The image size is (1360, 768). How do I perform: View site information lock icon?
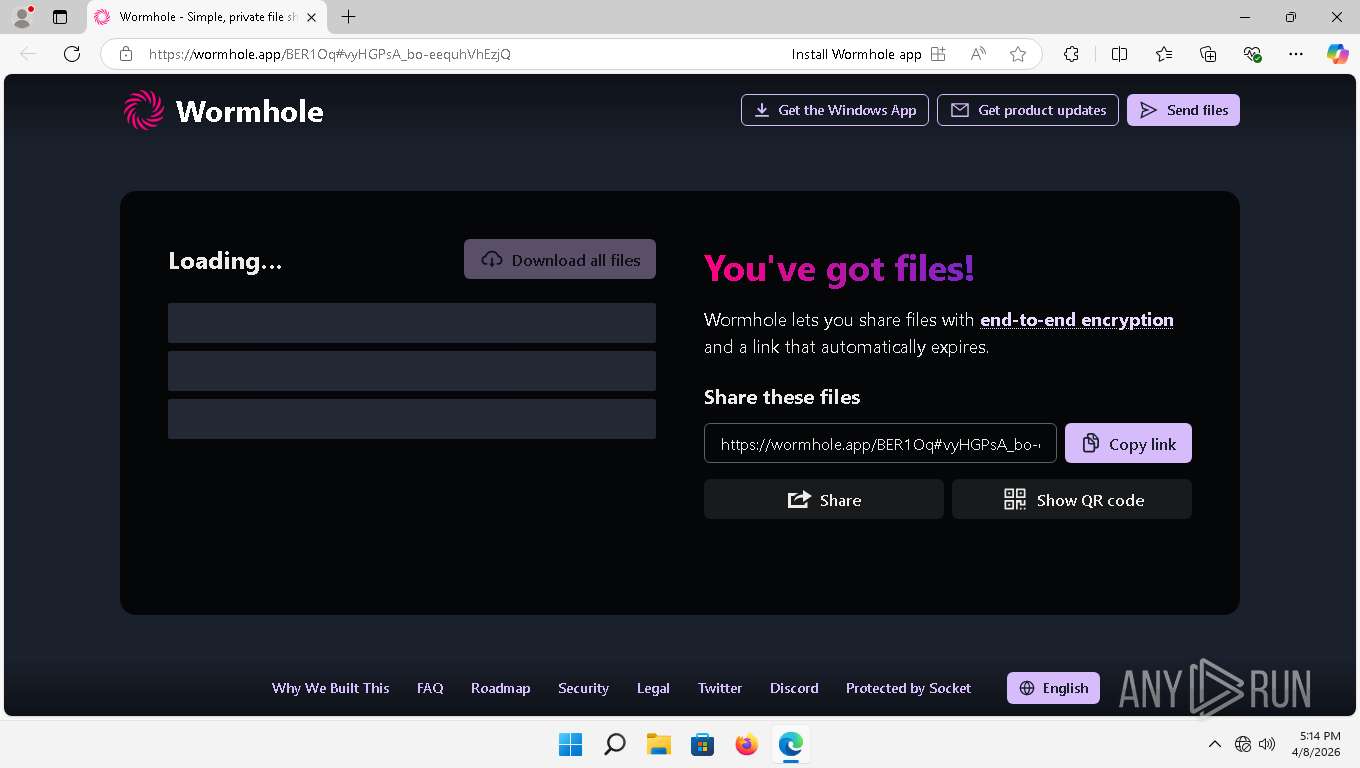[x=126, y=54]
